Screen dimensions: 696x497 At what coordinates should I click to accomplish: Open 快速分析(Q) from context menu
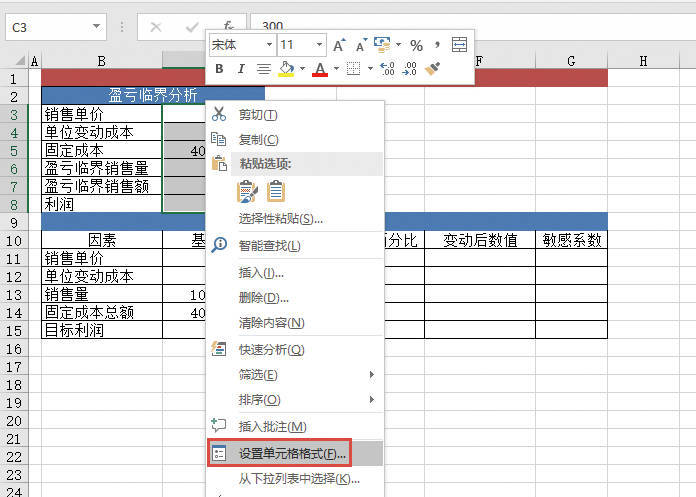point(295,350)
